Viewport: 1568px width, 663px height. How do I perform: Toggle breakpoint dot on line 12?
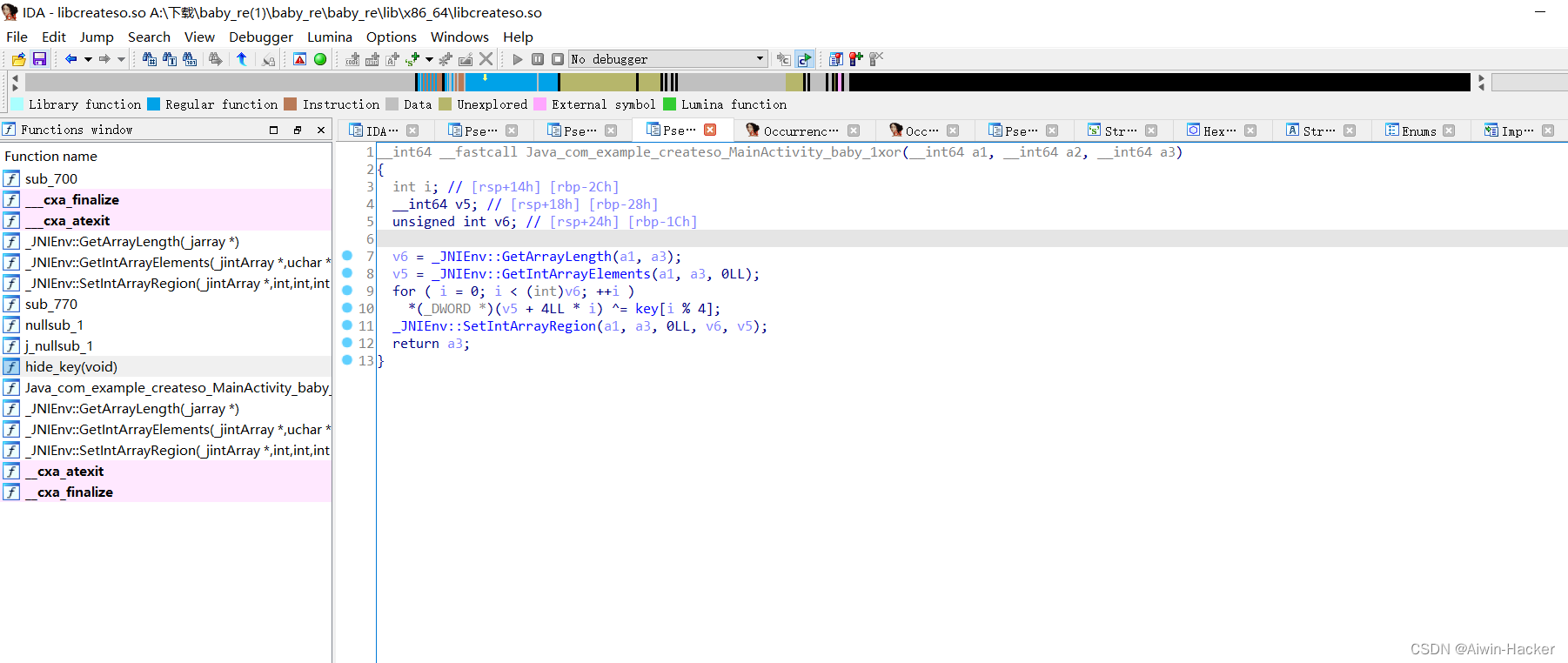pyautogui.click(x=347, y=343)
